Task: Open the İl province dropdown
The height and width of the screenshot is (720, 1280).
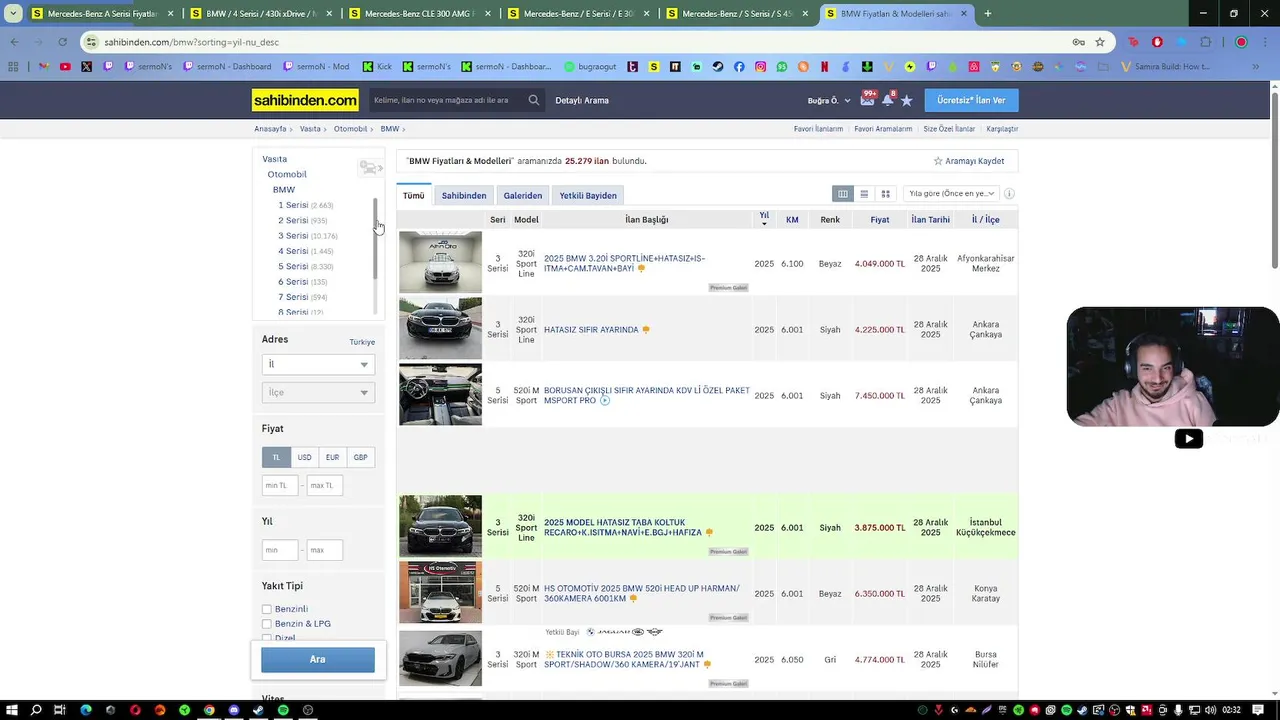Action: 318,365
